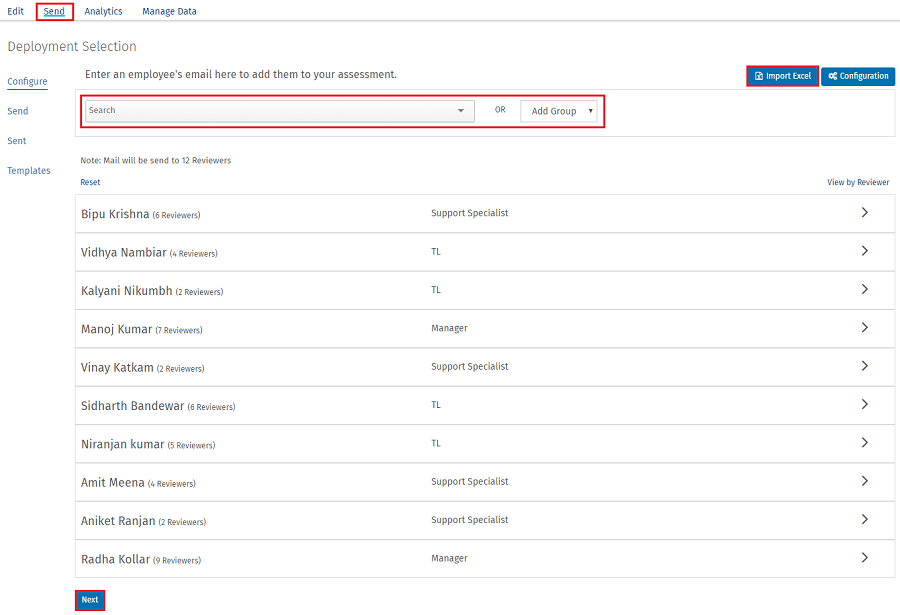Click the Import Excel button
This screenshot has width=900, height=615.
[x=782, y=76]
